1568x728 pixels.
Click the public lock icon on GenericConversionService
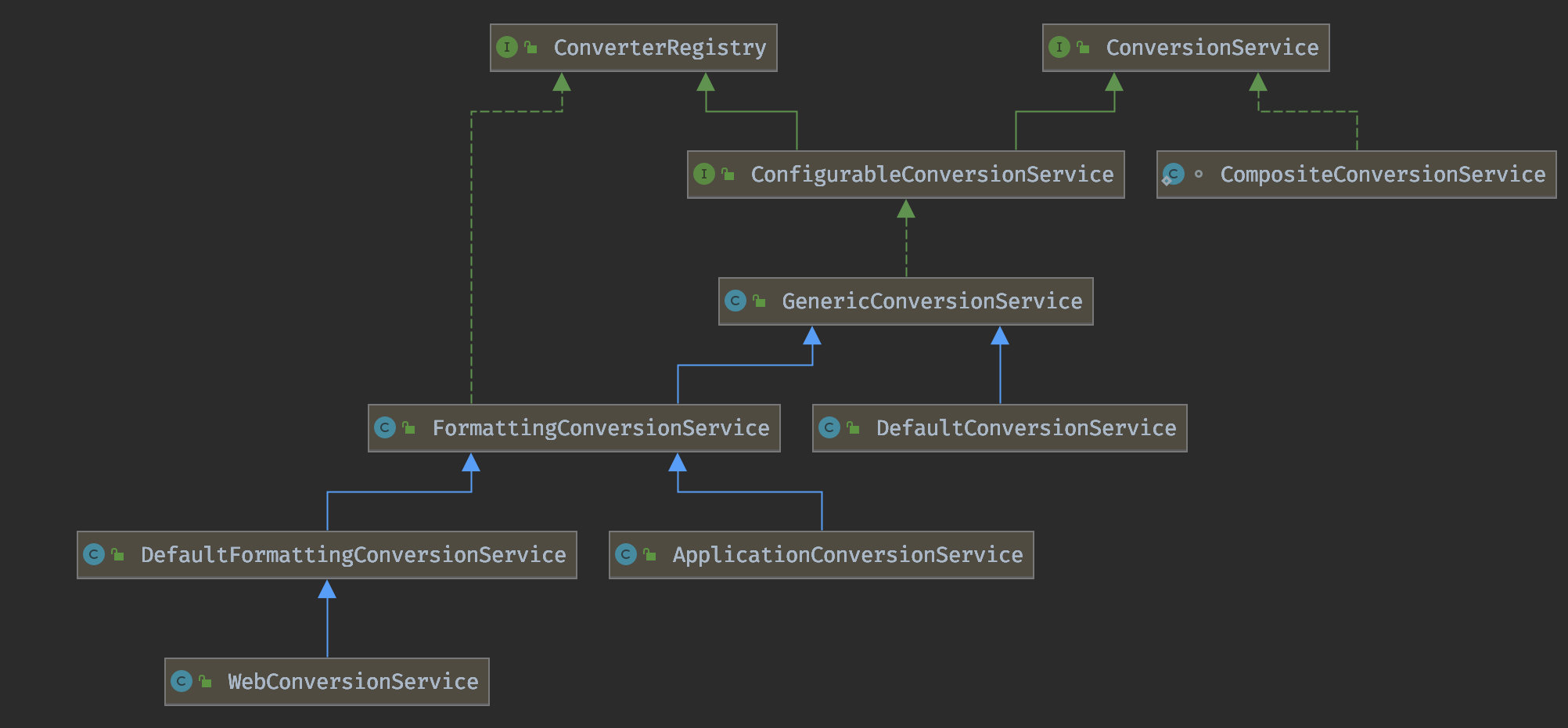point(759,301)
